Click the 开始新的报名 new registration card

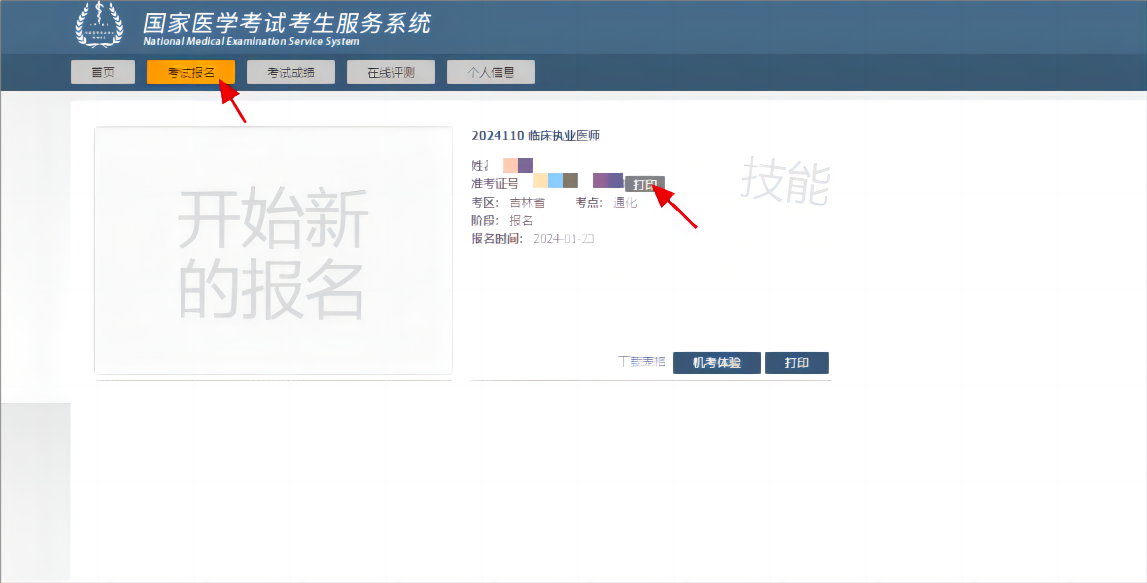click(x=274, y=249)
